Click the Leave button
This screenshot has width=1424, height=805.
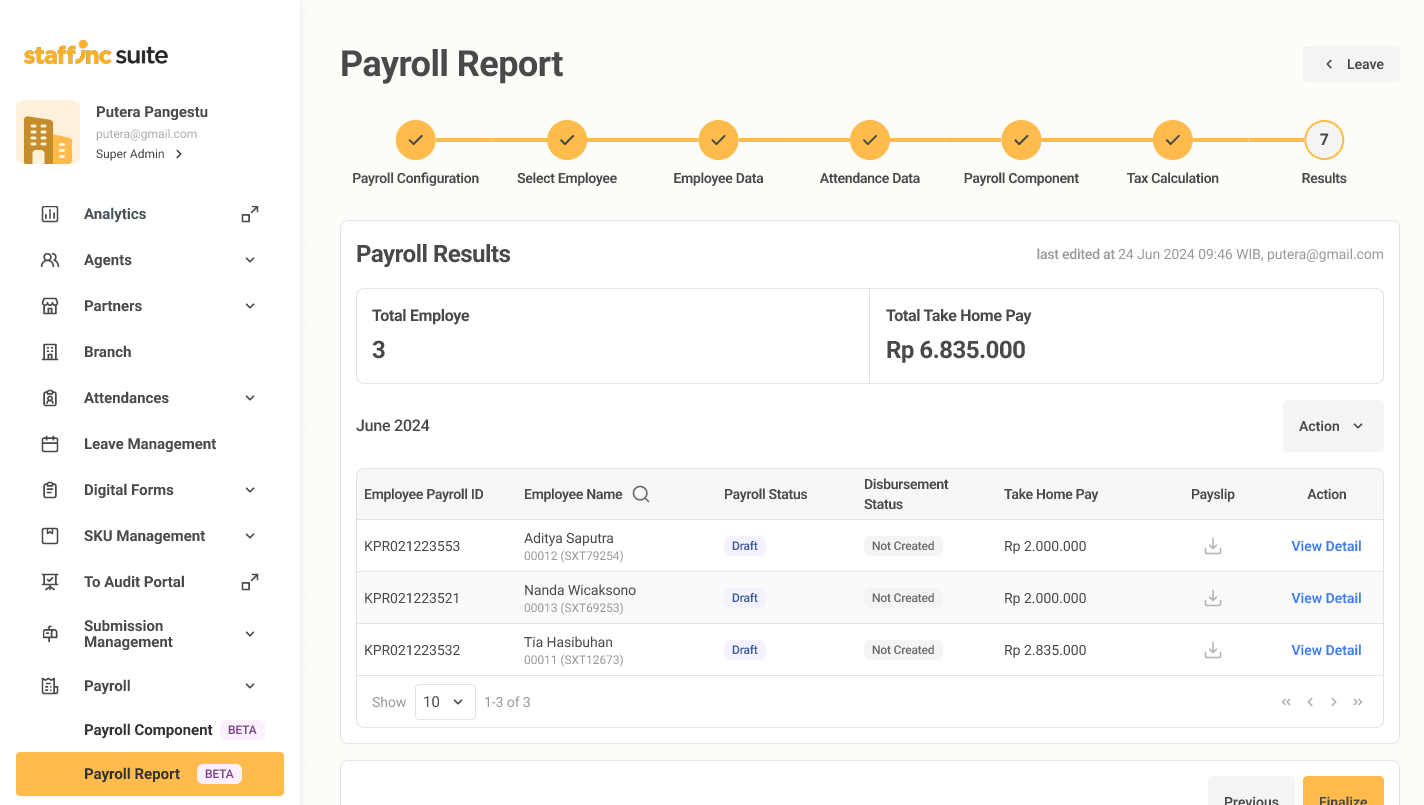[1351, 64]
